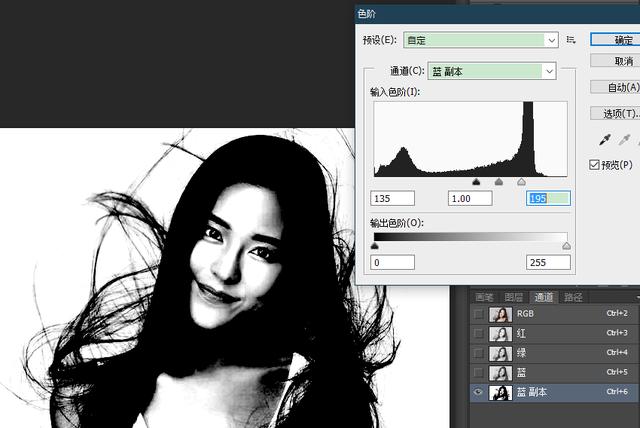Toggle the 预览 preview checkbox
This screenshot has height=428, width=640.
[597, 164]
